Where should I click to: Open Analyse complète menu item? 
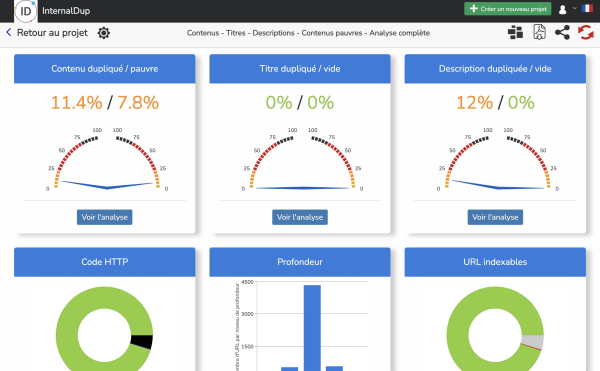click(399, 33)
